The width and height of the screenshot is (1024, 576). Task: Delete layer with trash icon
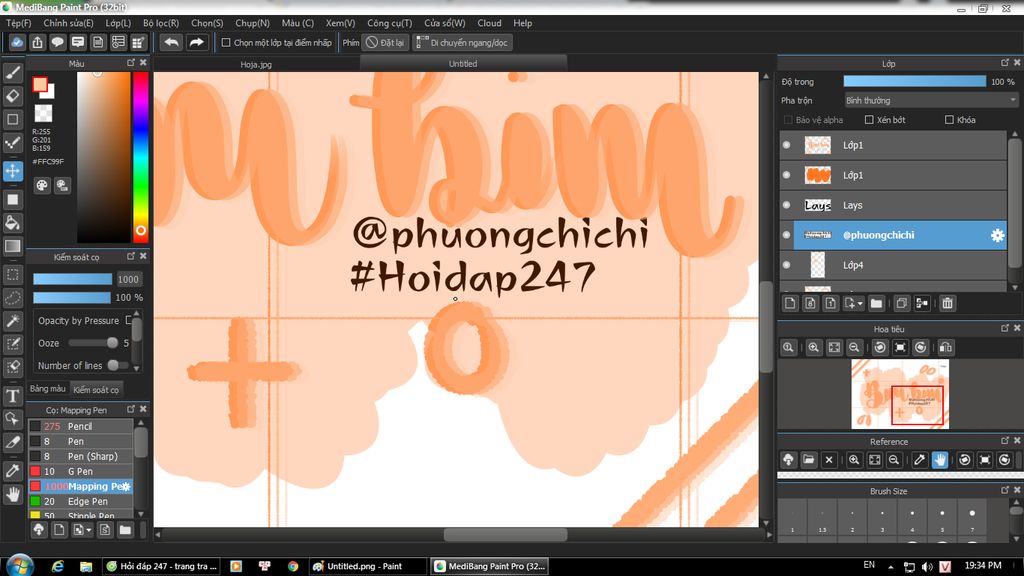(948, 303)
